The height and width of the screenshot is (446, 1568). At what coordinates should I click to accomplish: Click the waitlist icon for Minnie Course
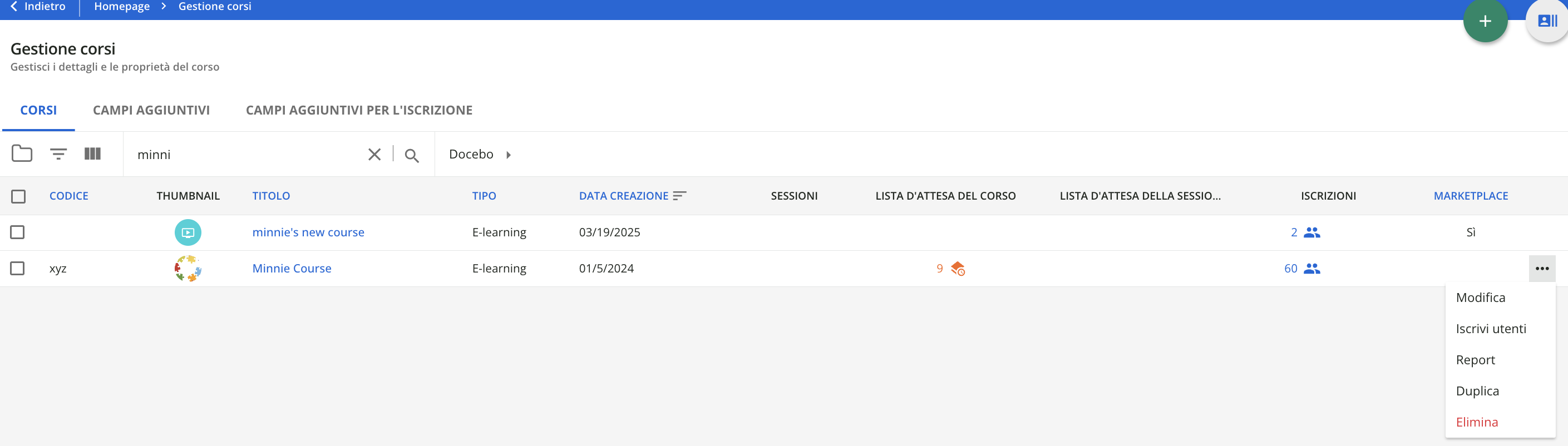[958, 269]
